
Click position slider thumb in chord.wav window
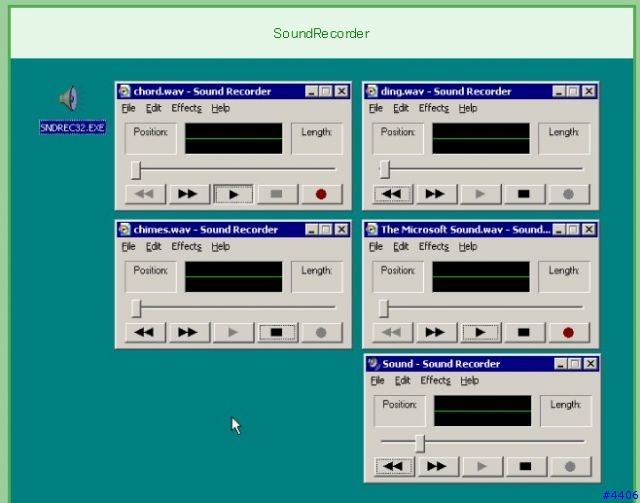[x=136, y=170]
